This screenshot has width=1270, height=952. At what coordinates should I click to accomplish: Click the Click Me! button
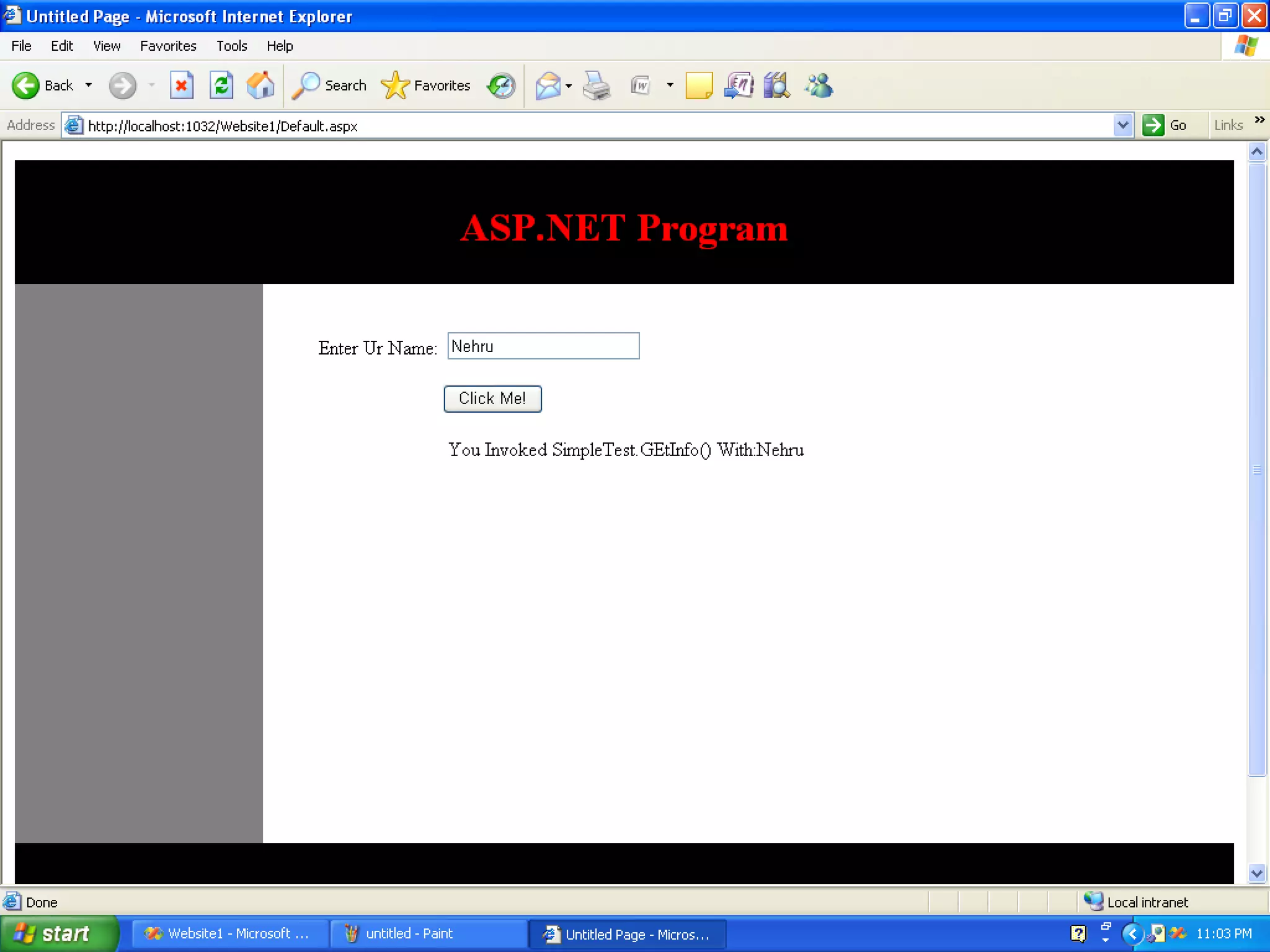(x=492, y=399)
